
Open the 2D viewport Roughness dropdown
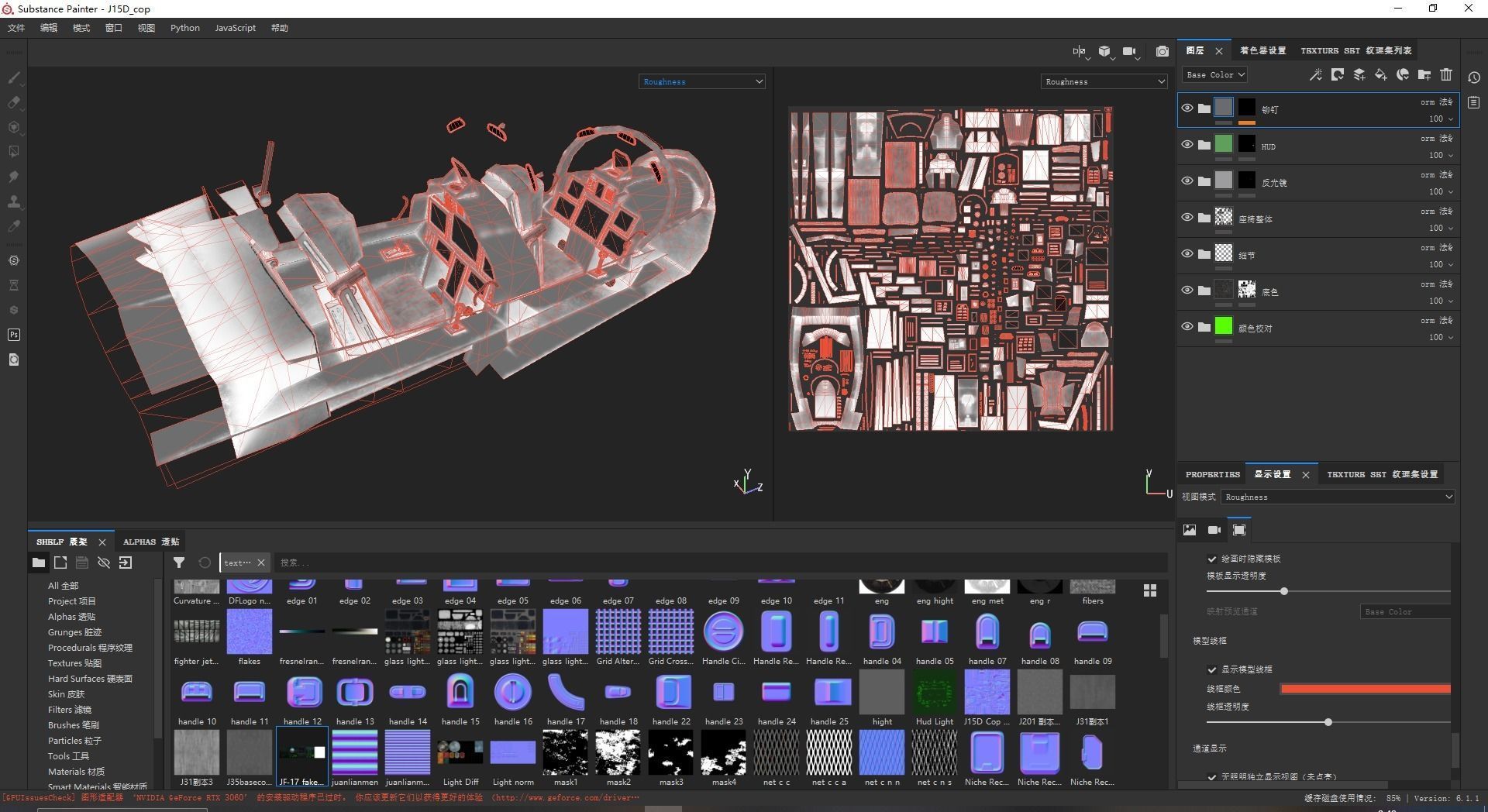point(1104,81)
